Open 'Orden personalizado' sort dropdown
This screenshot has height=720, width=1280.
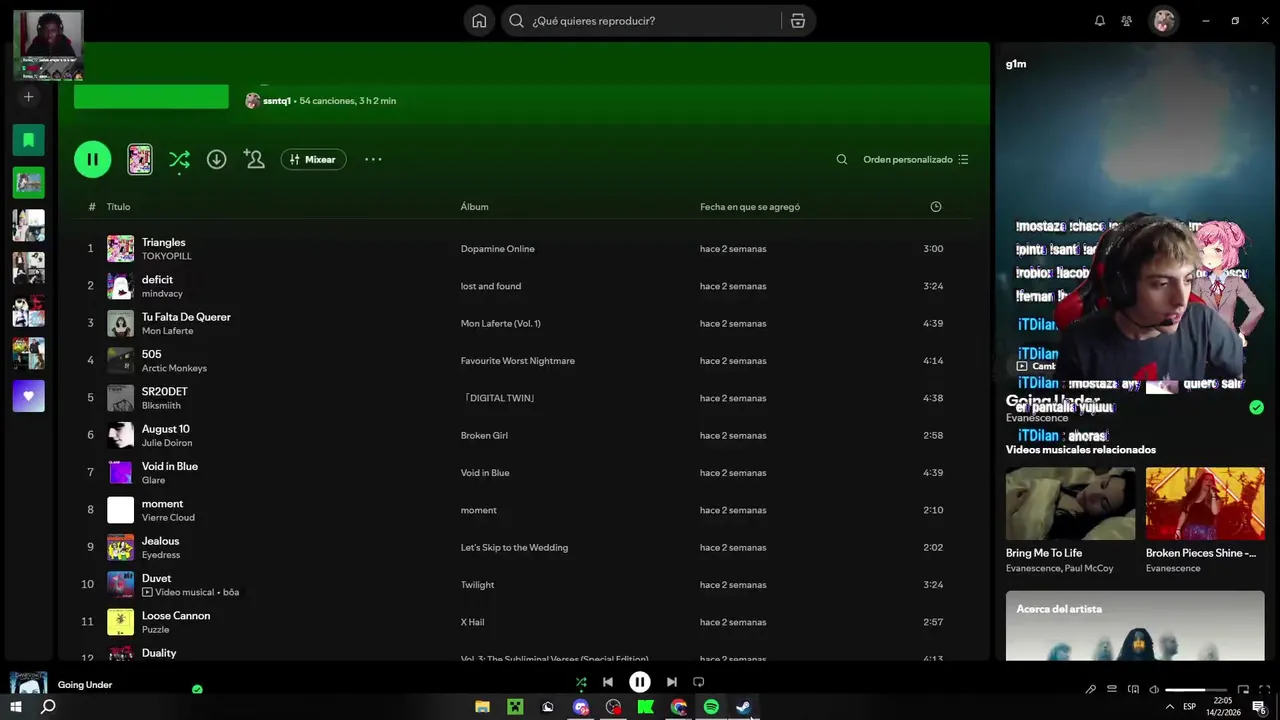[x=915, y=159]
